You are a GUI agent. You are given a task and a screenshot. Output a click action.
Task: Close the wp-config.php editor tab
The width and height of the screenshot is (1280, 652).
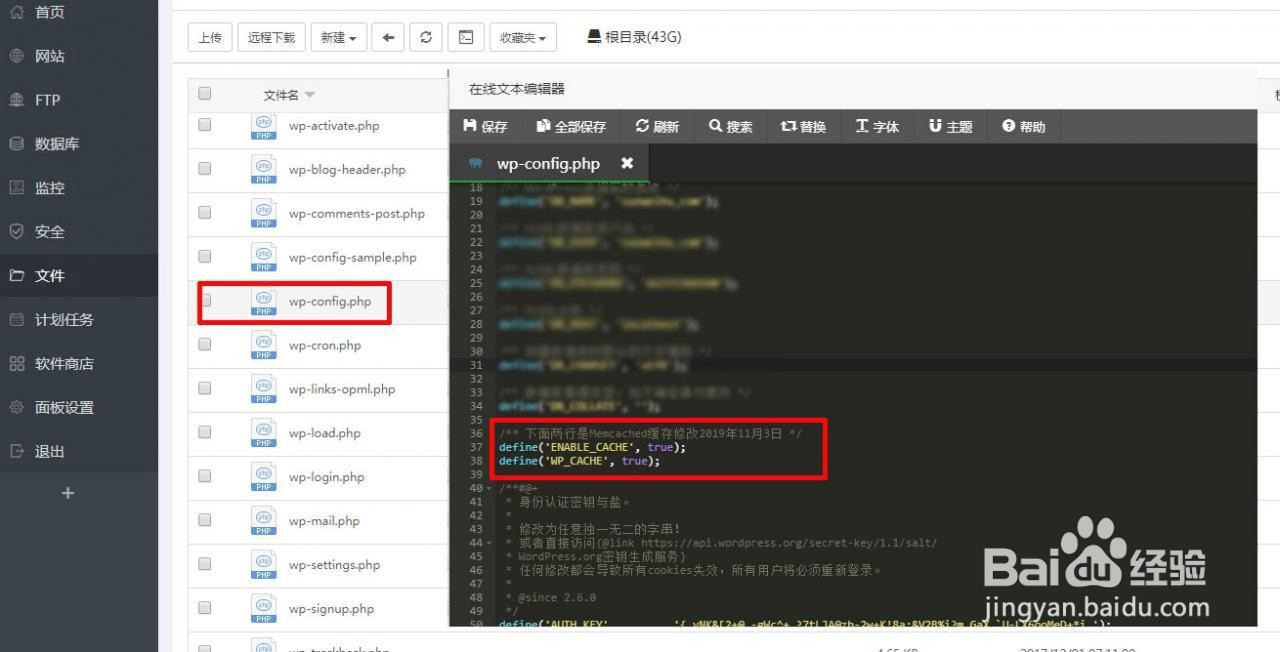pos(627,163)
